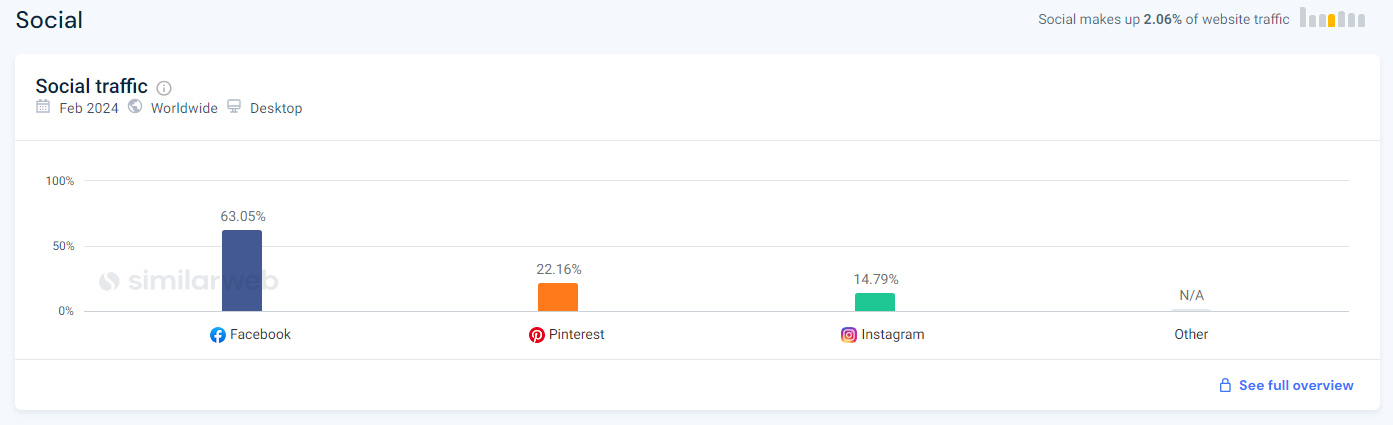The width and height of the screenshot is (1393, 425).
Task: Click the Pinterest axis label
Action: point(577,334)
